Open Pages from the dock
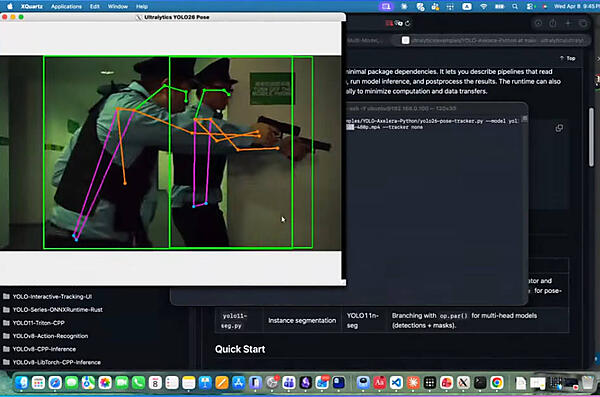The image size is (600, 397). 222,382
